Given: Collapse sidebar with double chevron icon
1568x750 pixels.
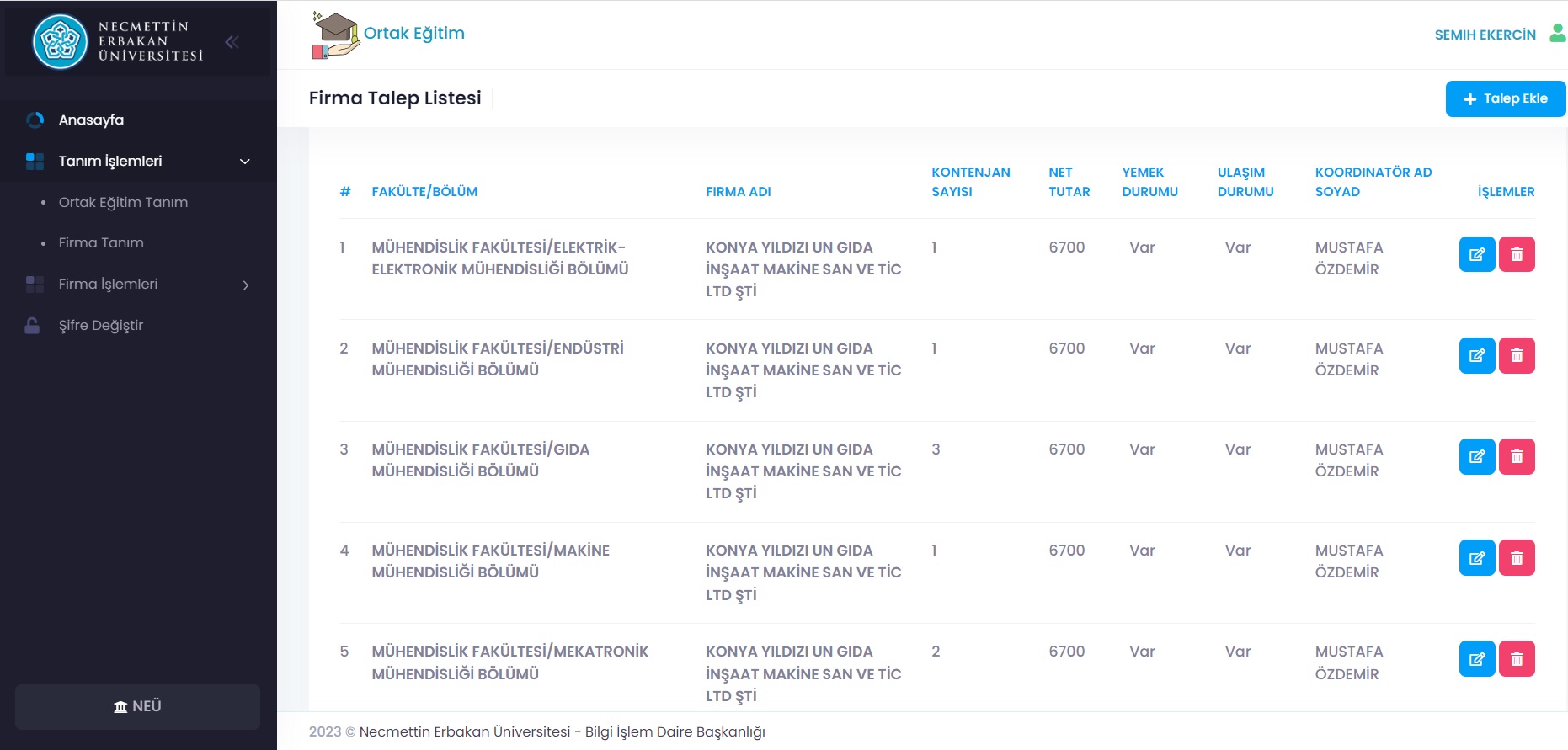Looking at the screenshot, I should point(232,42).
